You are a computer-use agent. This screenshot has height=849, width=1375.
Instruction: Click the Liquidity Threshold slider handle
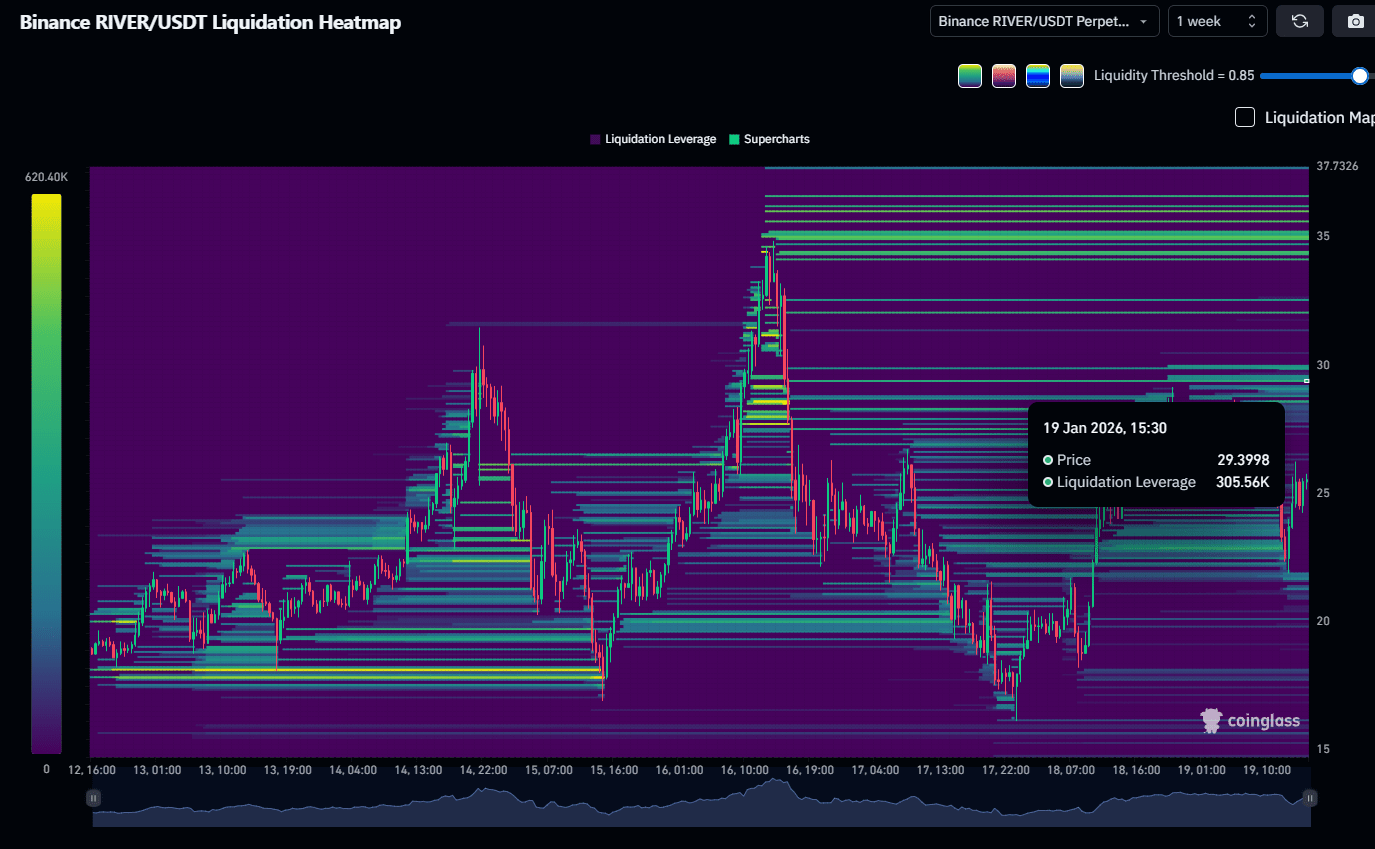1359,76
